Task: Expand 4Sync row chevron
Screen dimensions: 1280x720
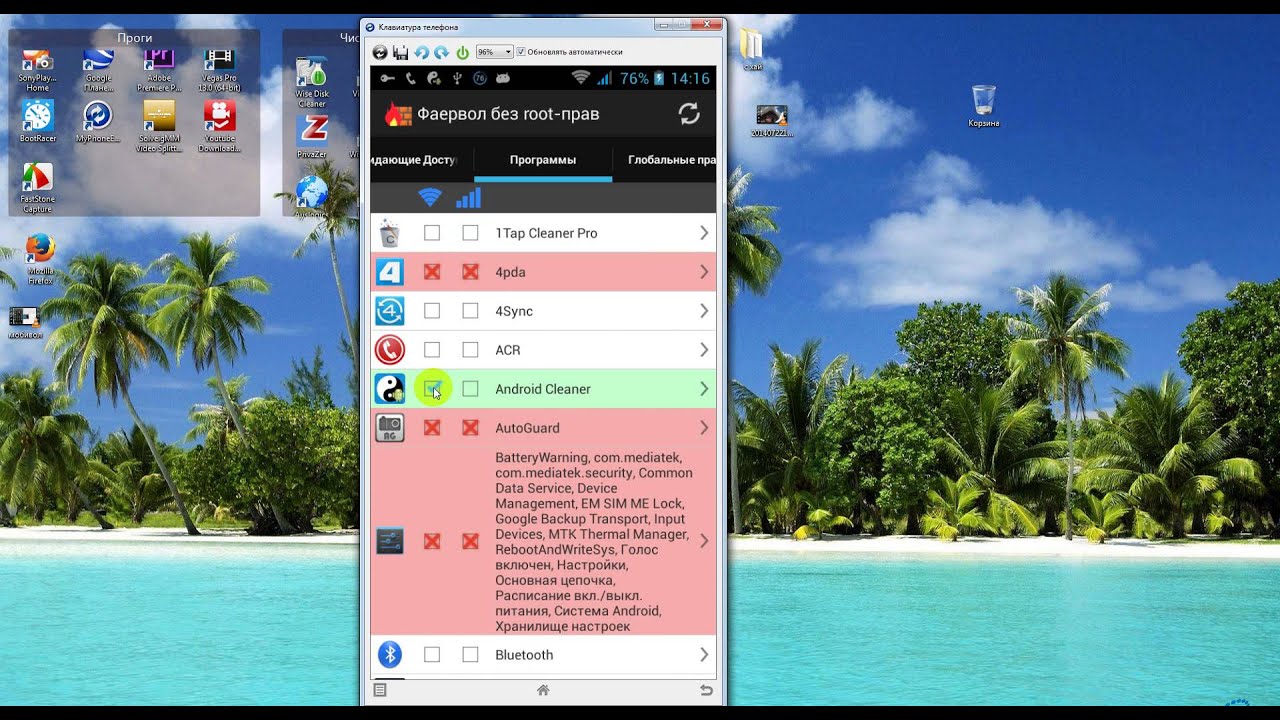Action: [x=704, y=311]
